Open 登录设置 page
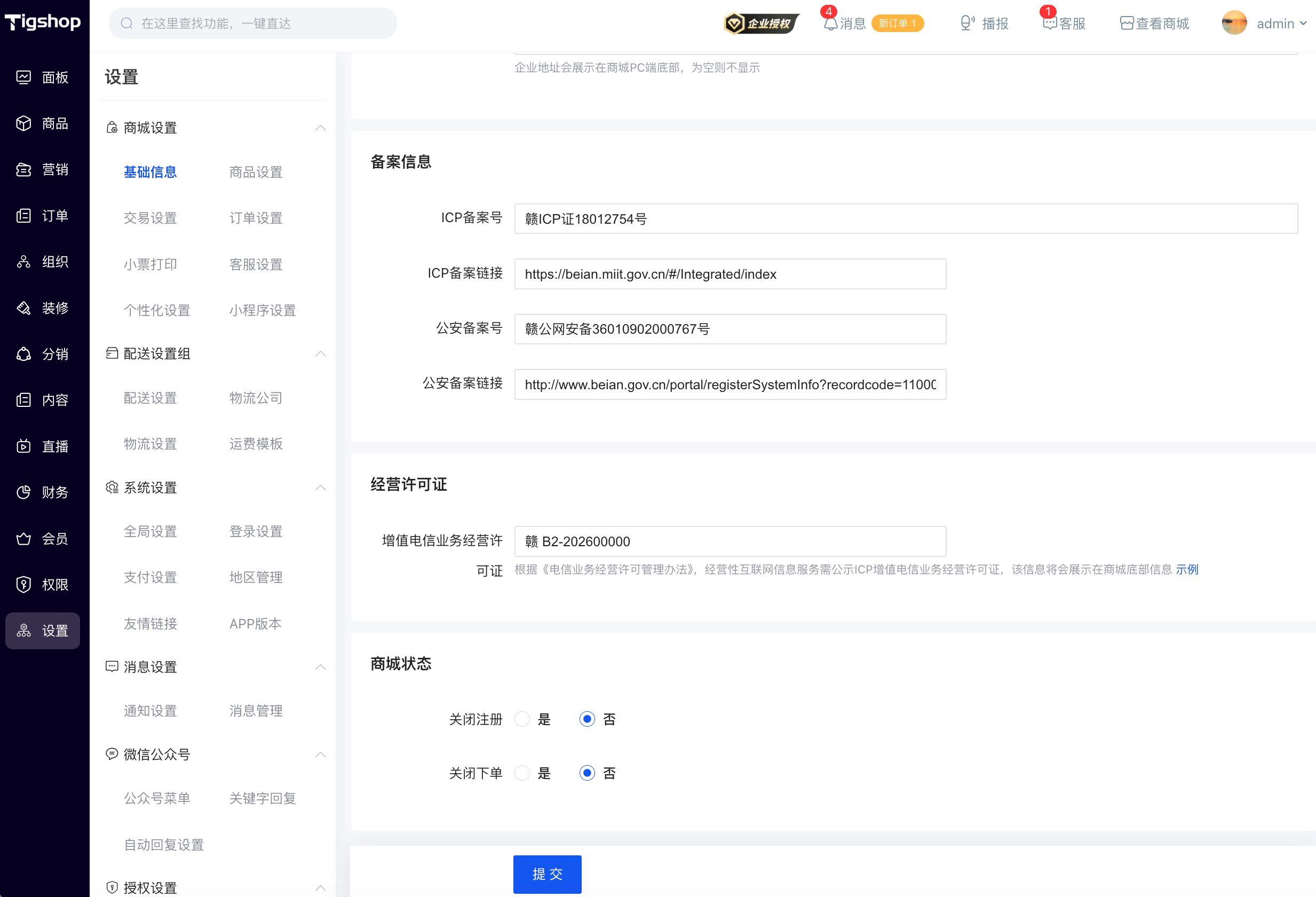This screenshot has width=1316, height=897. (x=256, y=531)
